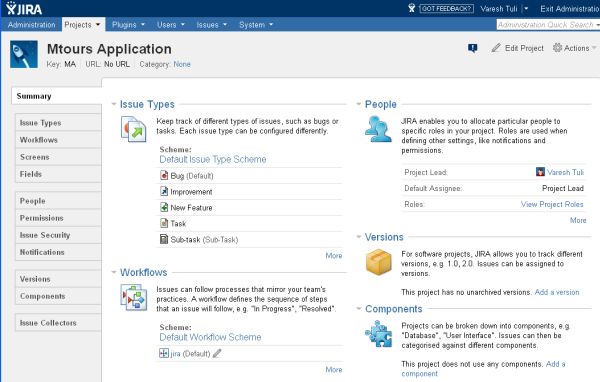The width and height of the screenshot is (600, 382).
Task: Open the Default Issue Type Scheme link
Action: click(x=213, y=159)
